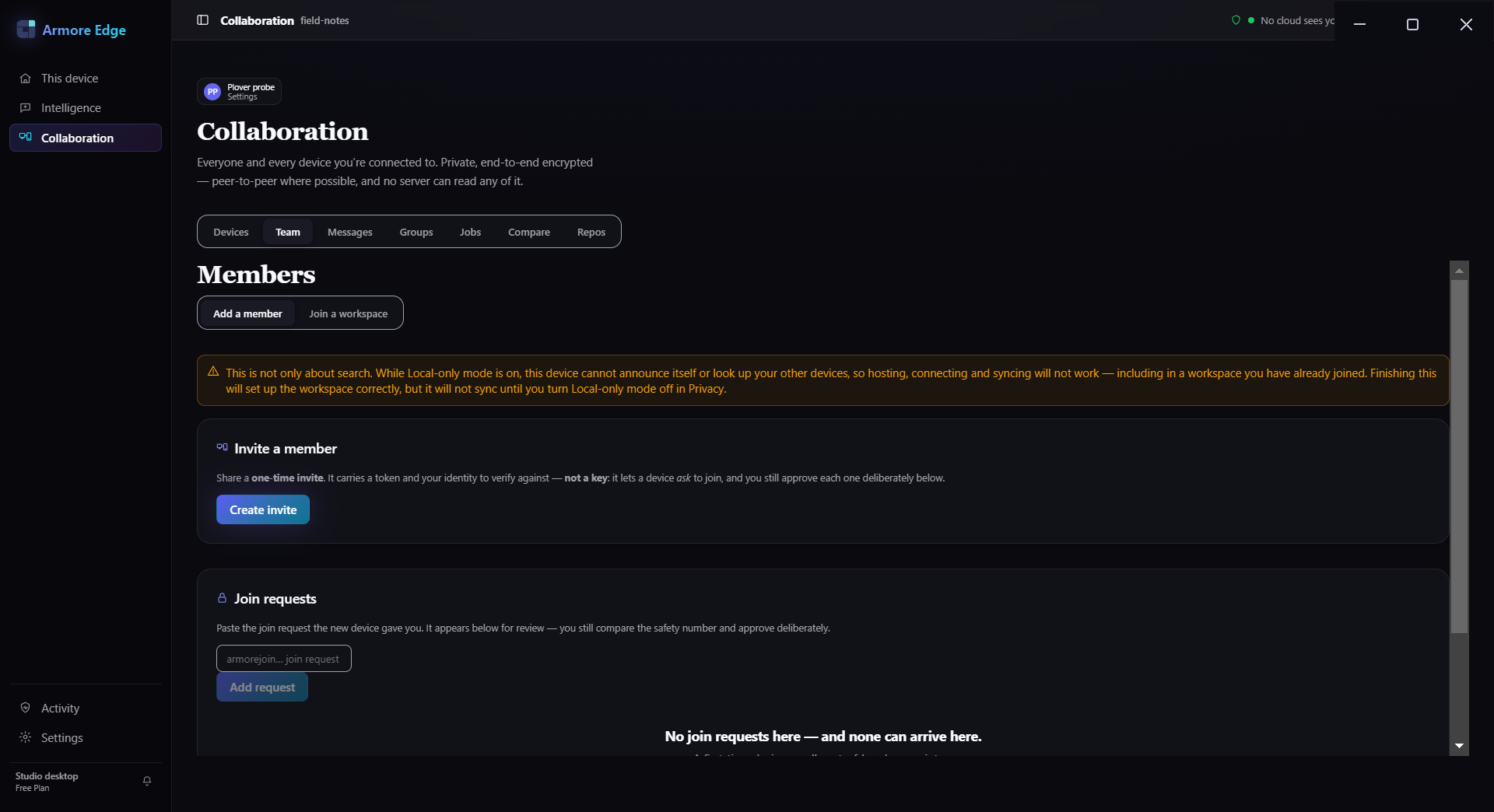The image size is (1494, 812).
Task: Open the Repos tab
Action: pyautogui.click(x=591, y=232)
